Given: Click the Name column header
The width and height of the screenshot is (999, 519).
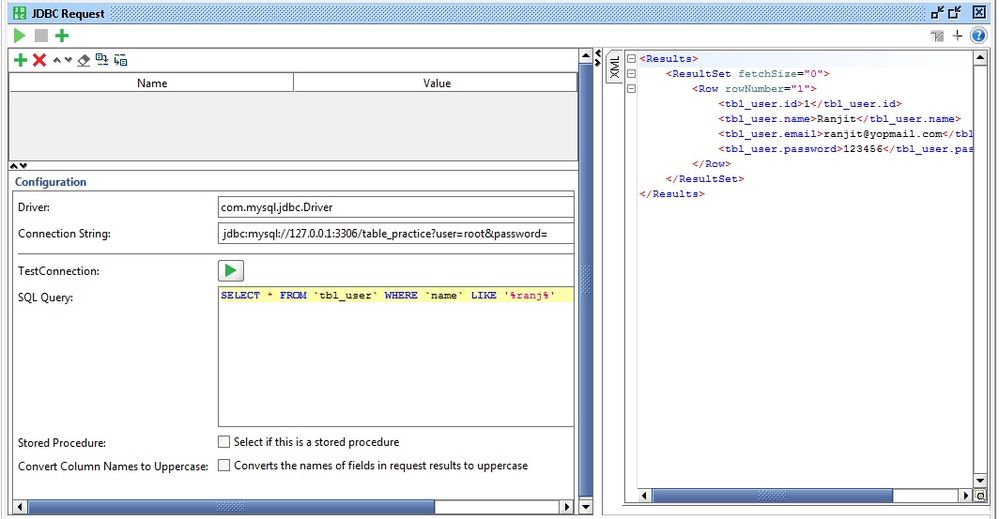Looking at the screenshot, I should (x=152, y=83).
